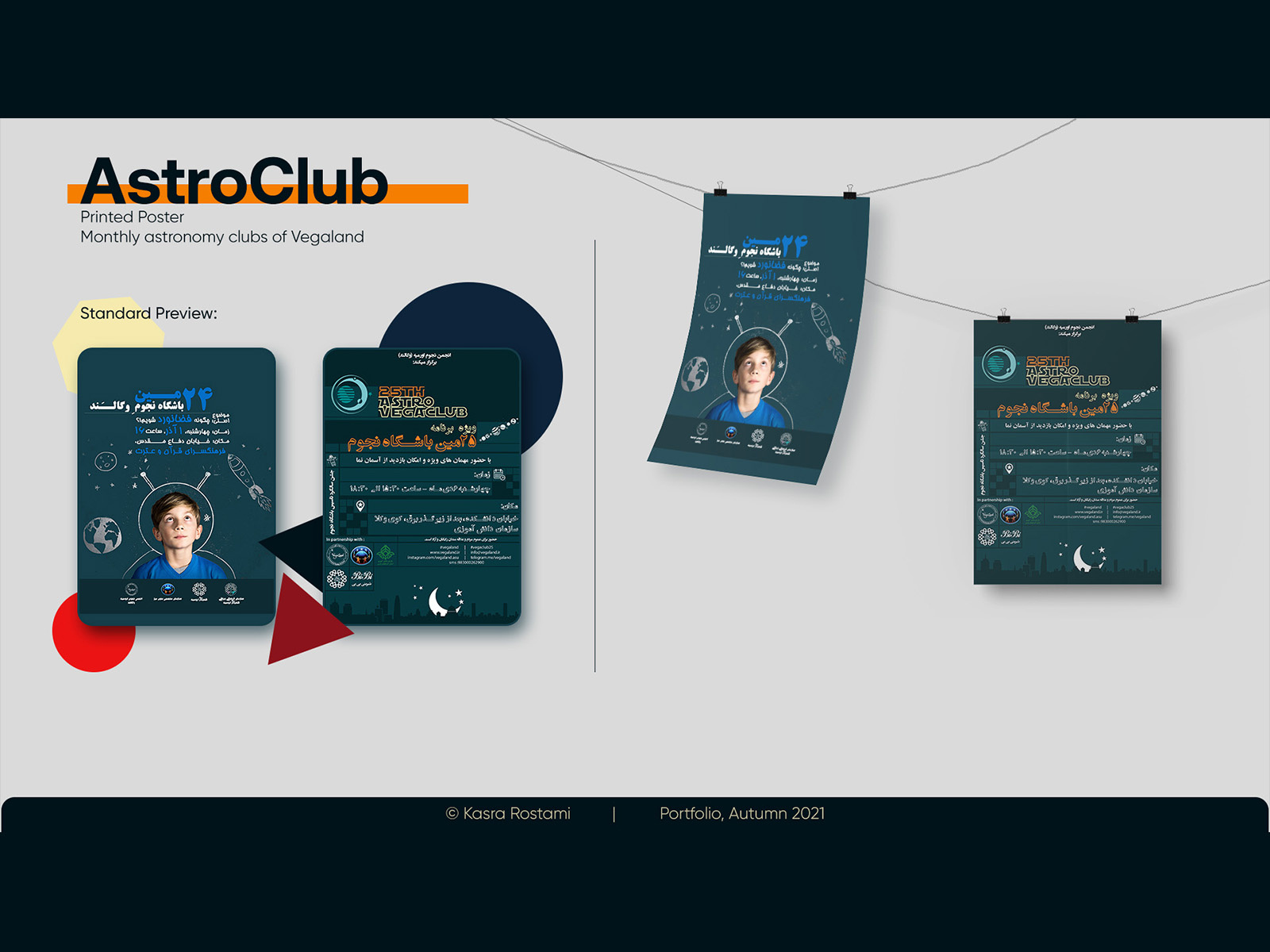Click the hand-drawn Earth illustration
The image size is (1270, 952).
coord(101,535)
